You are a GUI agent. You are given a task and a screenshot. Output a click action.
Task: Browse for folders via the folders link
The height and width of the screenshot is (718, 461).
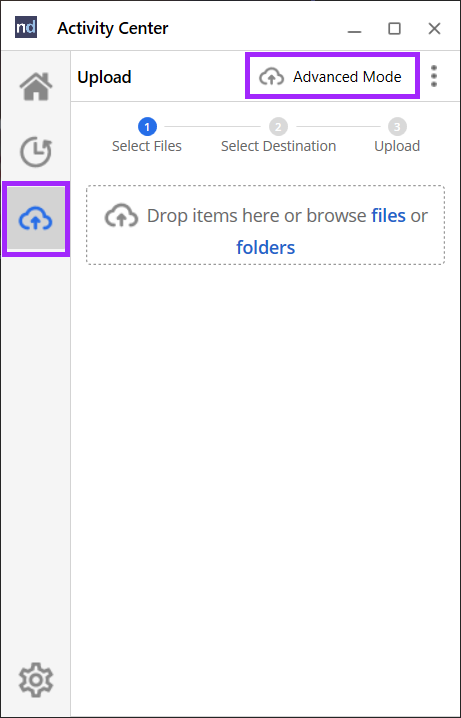pos(266,247)
